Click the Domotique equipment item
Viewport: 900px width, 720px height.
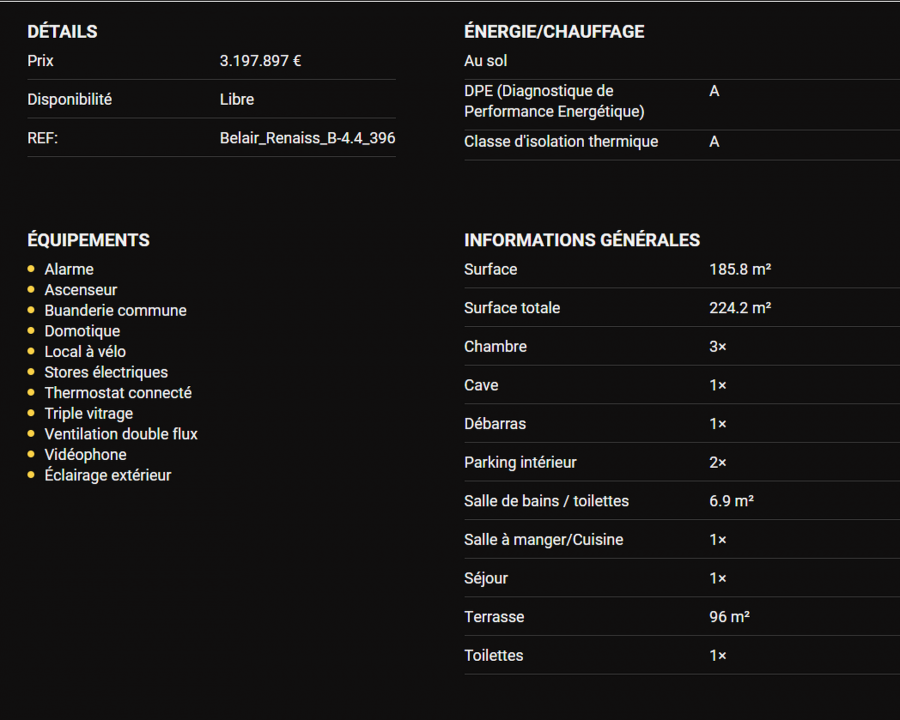click(82, 331)
